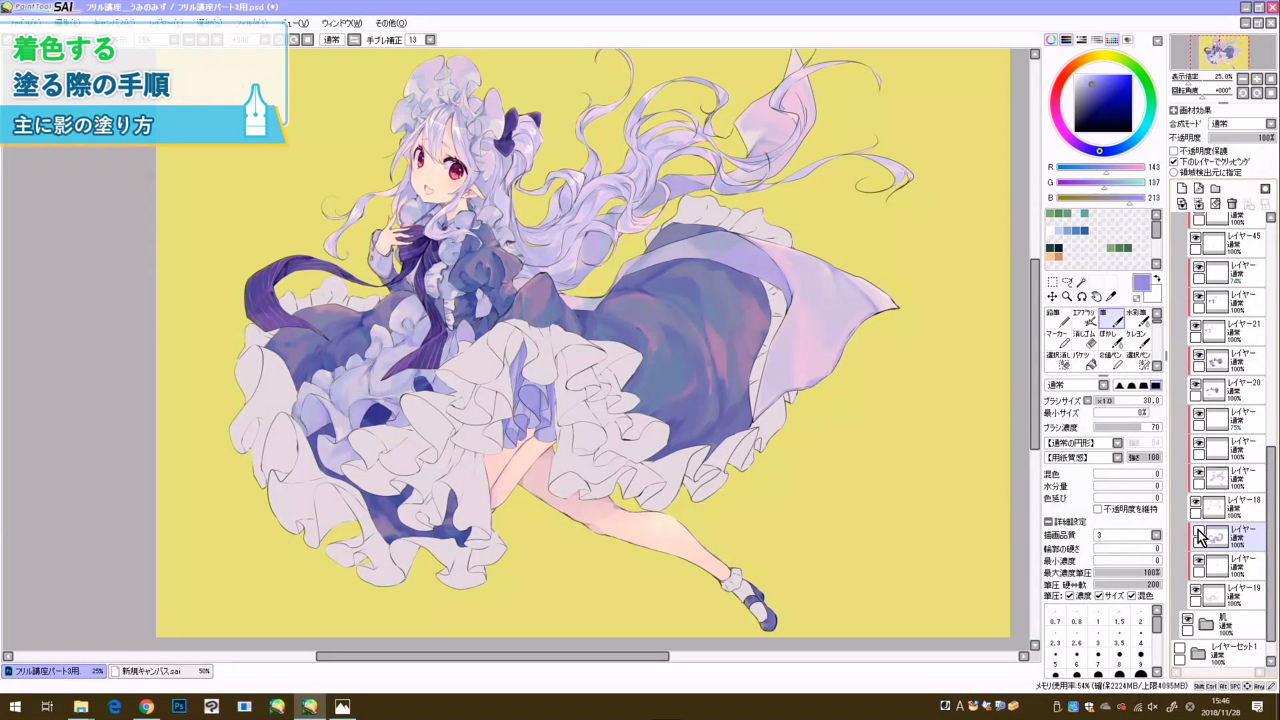Click the navigator canvas thumbnail
Screen dimensions: 1280x720
click(x=1223, y=52)
